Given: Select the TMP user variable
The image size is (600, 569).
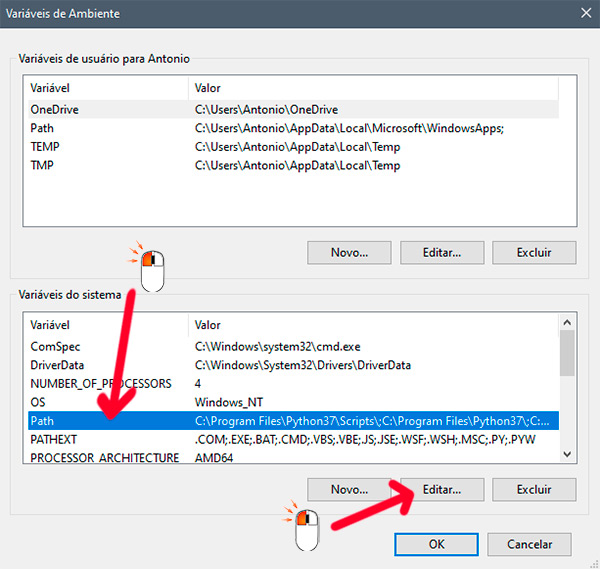Looking at the screenshot, I should coord(293,165).
